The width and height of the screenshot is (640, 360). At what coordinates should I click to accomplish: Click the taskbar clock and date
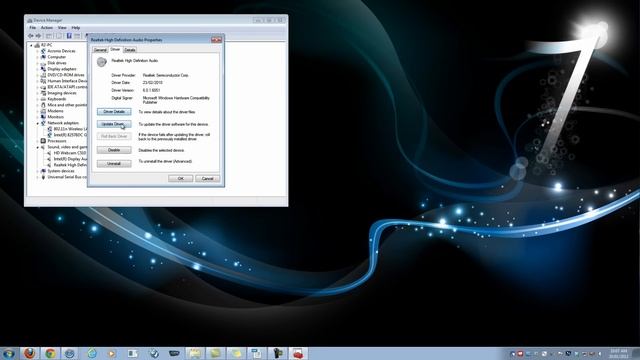[619, 354]
